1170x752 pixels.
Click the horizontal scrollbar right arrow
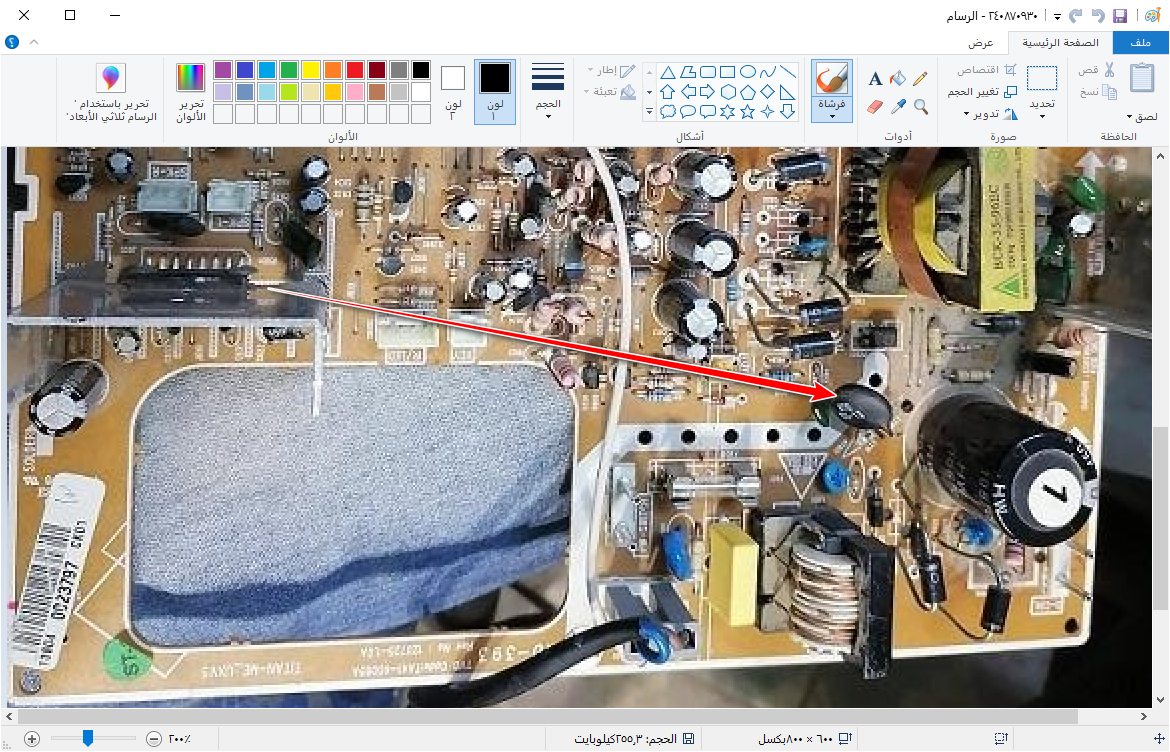tap(1144, 716)
